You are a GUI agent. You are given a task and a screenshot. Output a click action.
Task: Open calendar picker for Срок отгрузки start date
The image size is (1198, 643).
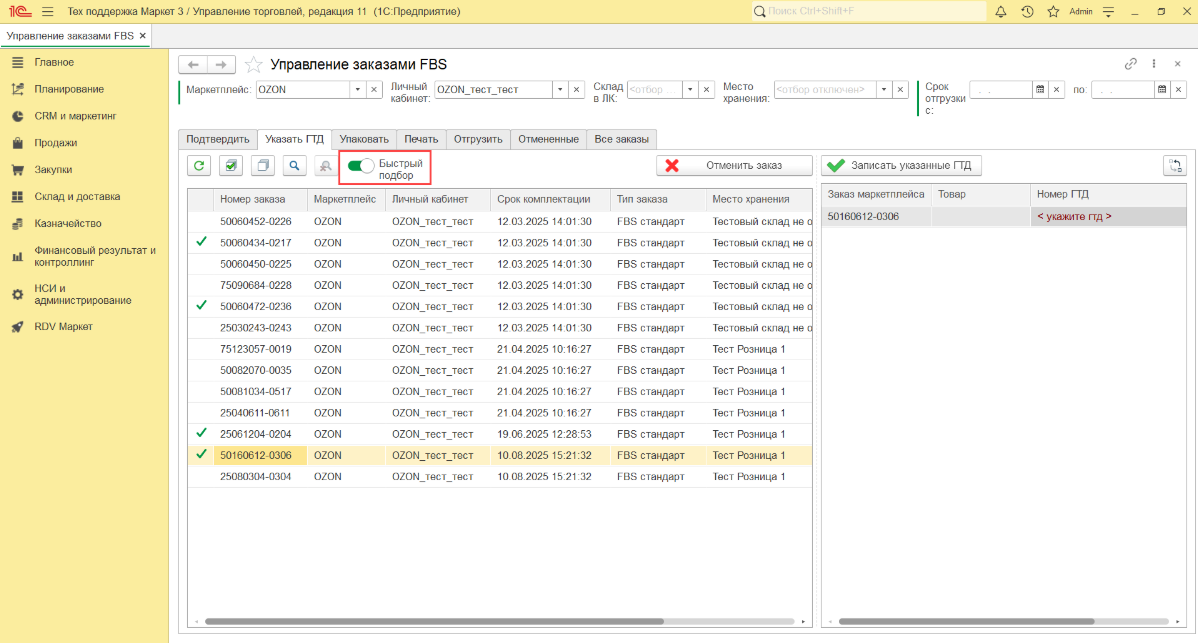click(1040, 89)
